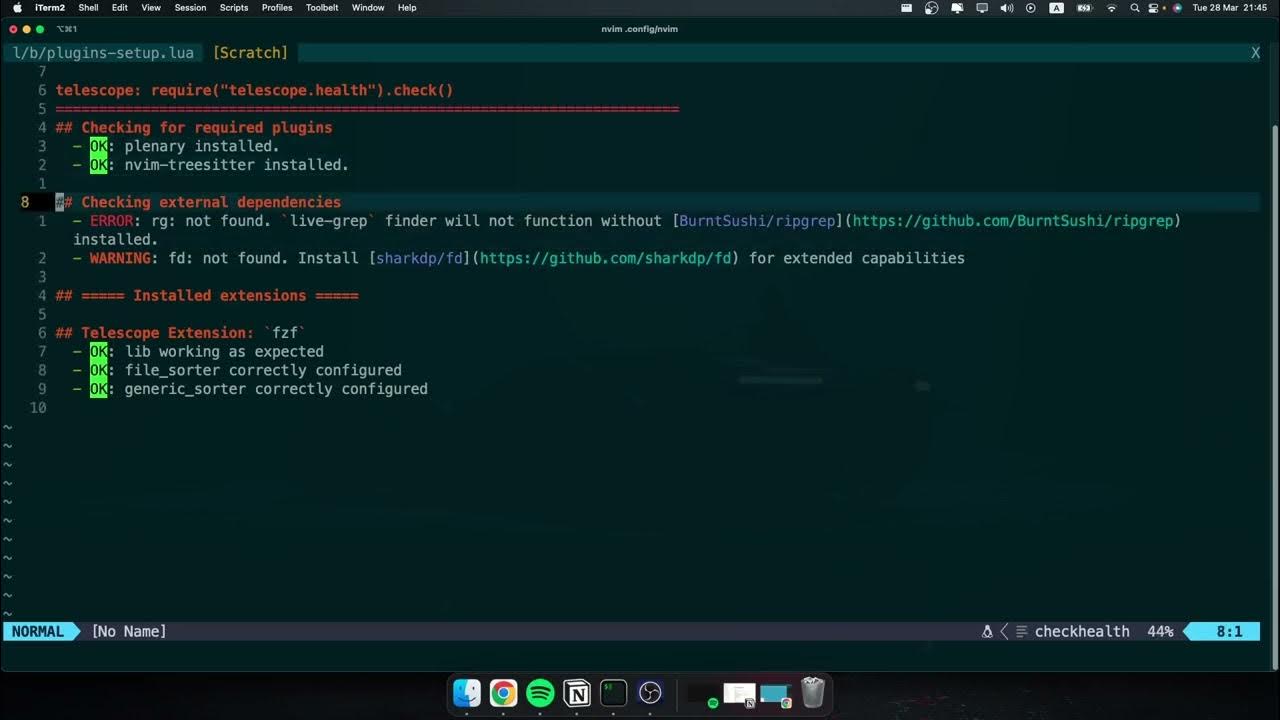Image resolution: width=1280 pixels, height=720 pixels.
Task: Restore minimized Chrome window in Dock
Action: pyautogui.click(x=775, y=693)
